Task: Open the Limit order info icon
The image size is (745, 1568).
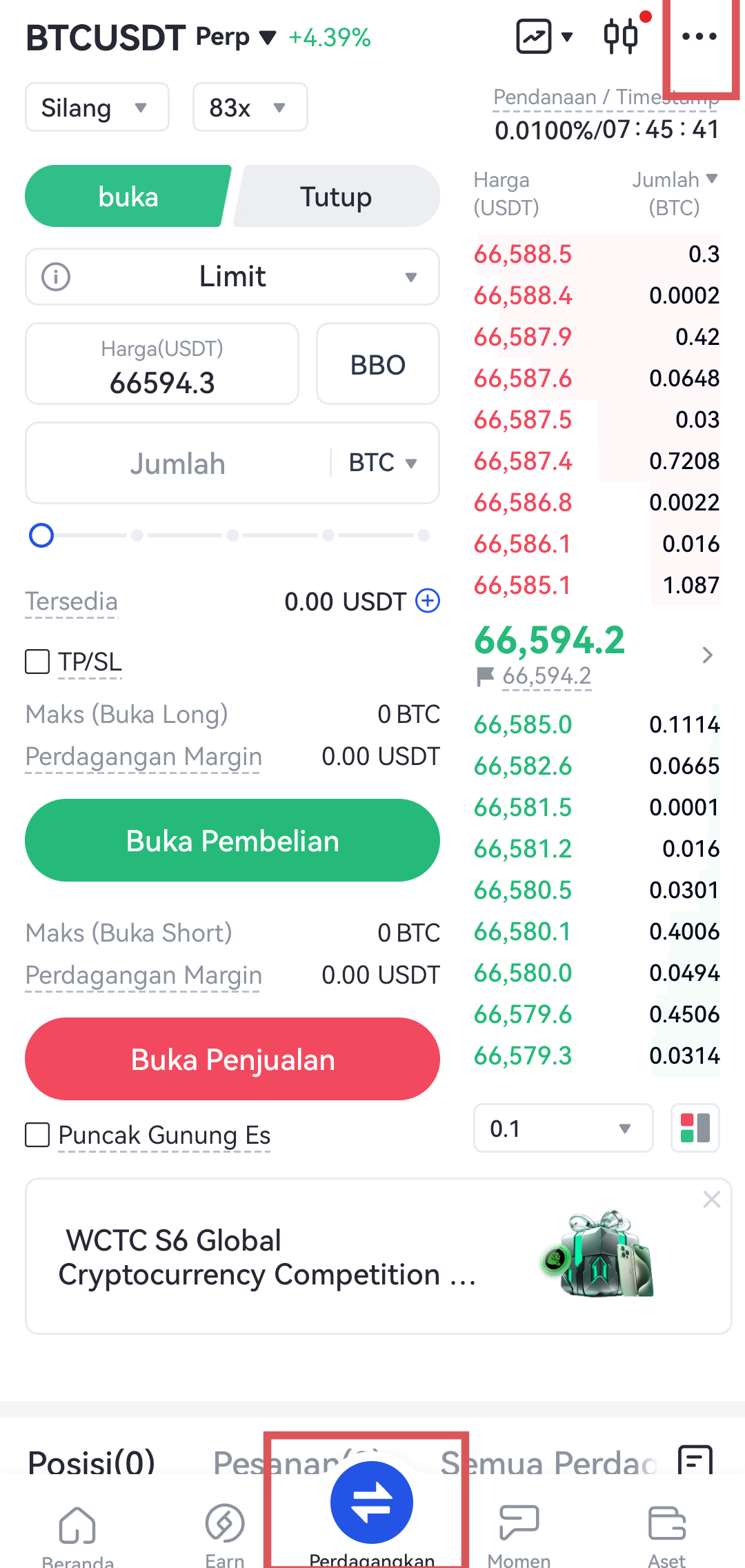Action: [x=56, y=277]
